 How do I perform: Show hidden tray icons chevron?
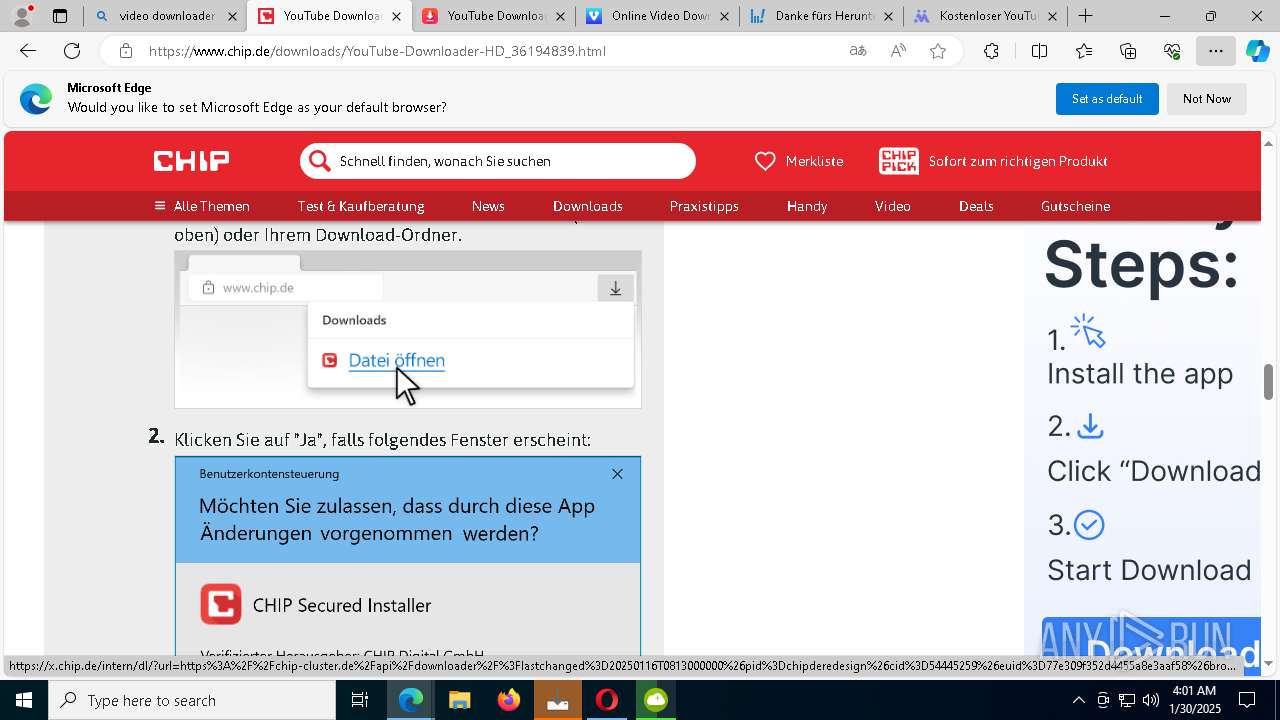click(1078, 700)
